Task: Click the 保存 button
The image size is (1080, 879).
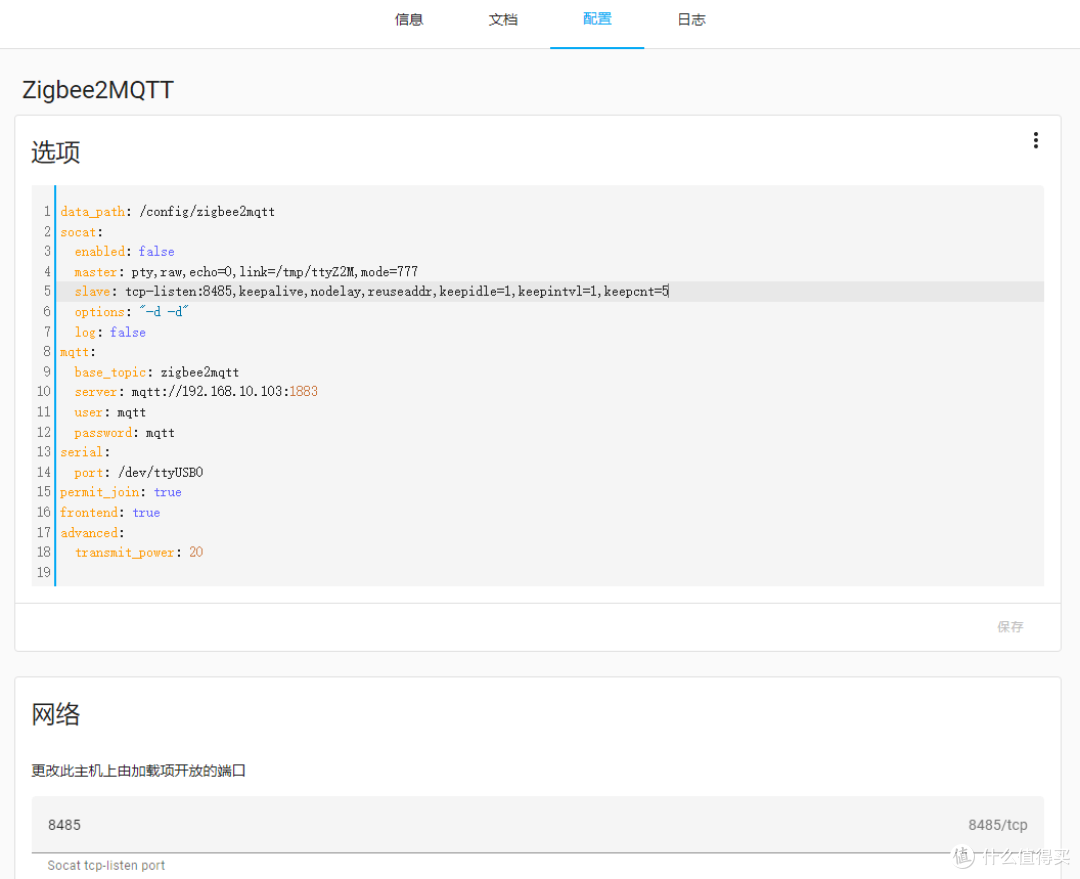Action: pyautogui.click(x=1010, y=627)
